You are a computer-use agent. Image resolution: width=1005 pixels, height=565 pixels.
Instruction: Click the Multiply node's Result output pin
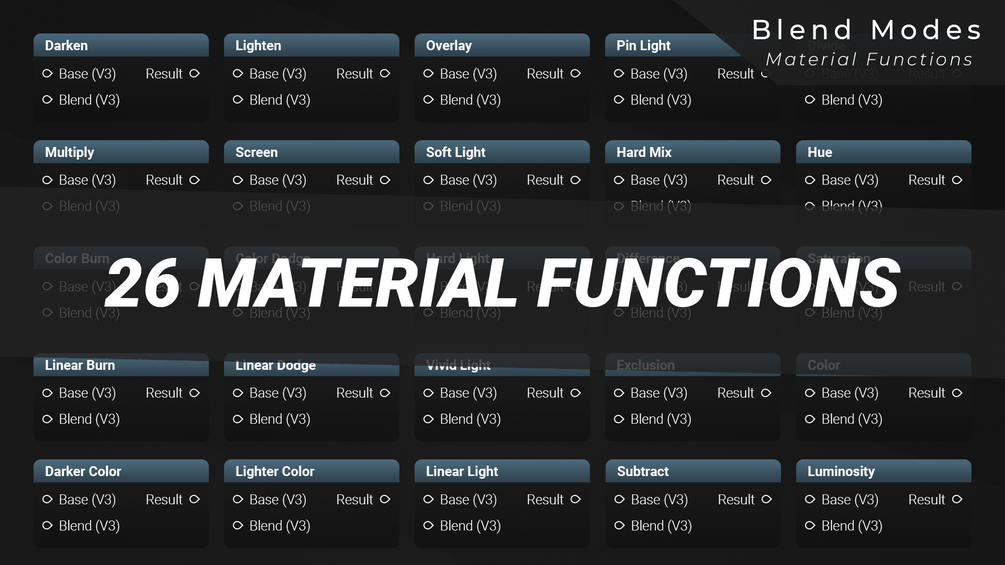point(194,180)
